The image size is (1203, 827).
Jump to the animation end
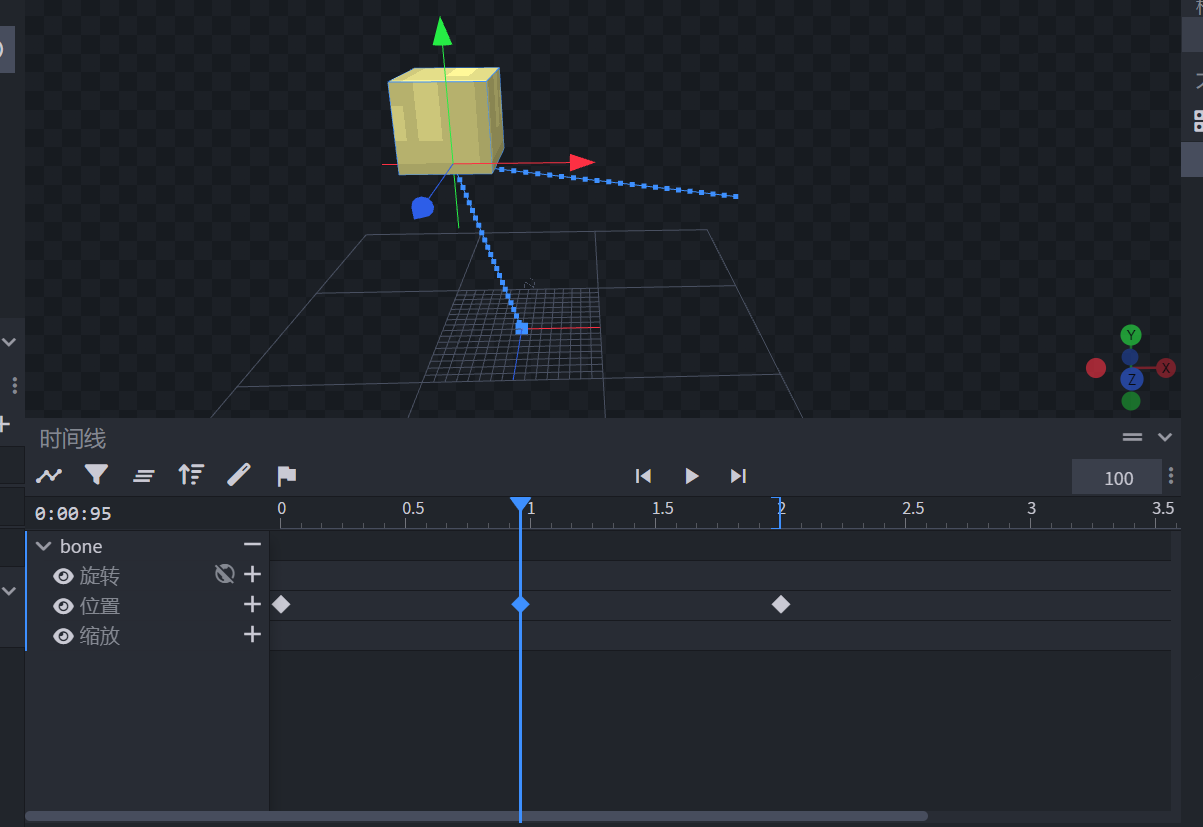tap(738, 476)
